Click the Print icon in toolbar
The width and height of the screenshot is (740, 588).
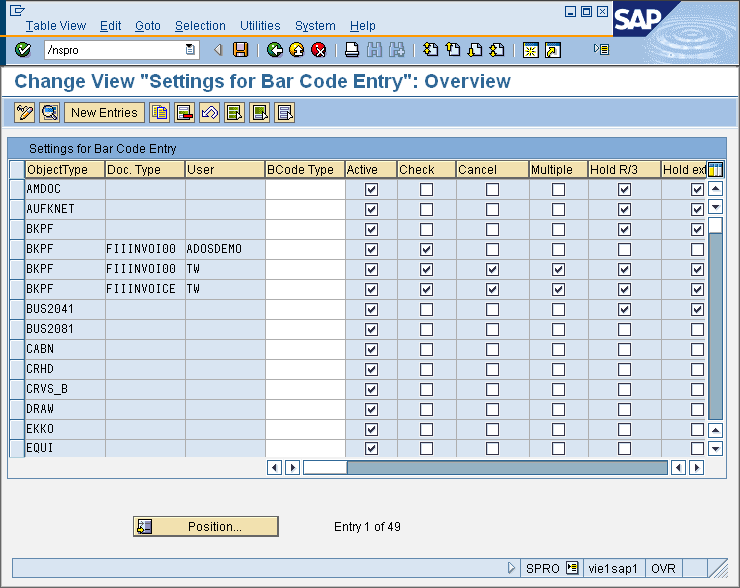pos(352,50)
